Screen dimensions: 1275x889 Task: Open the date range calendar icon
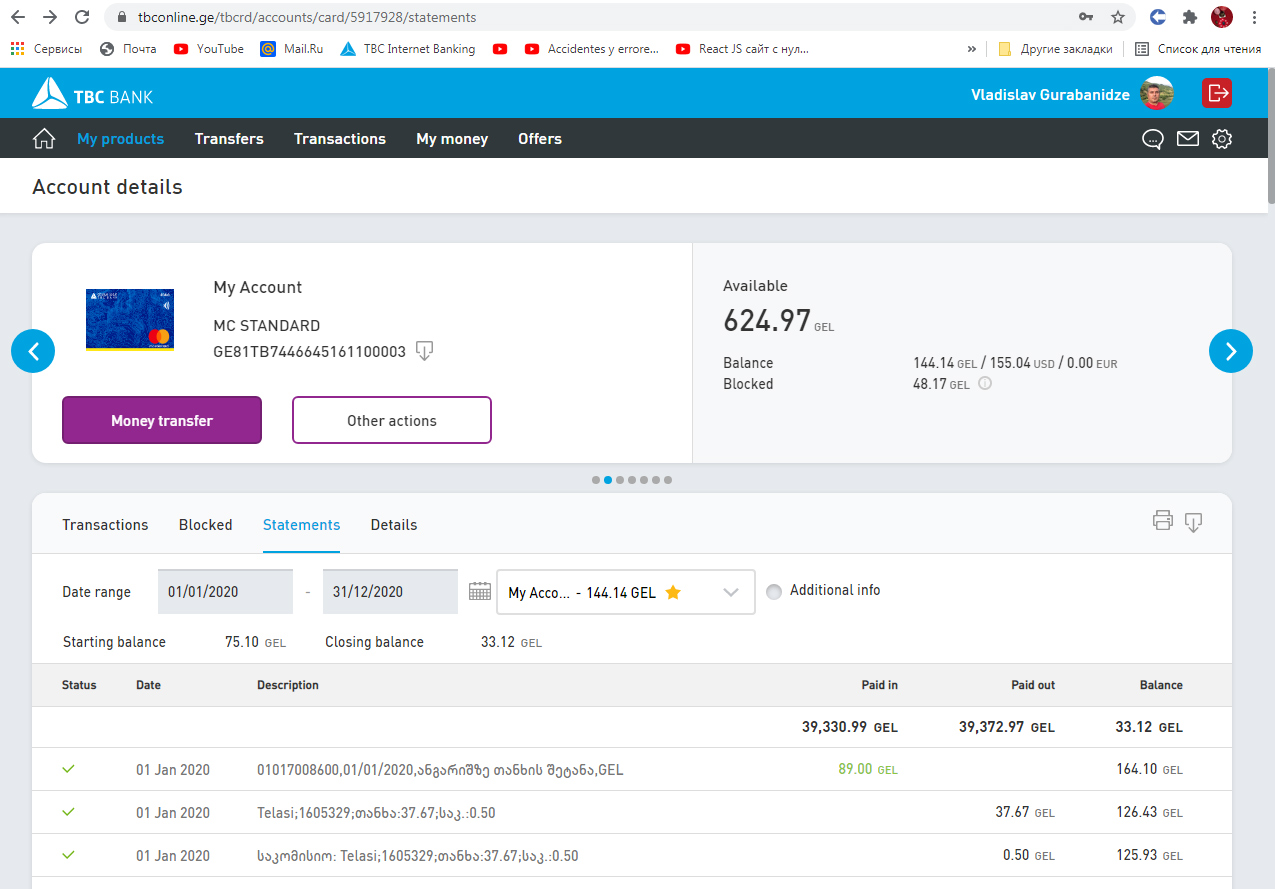[480, 591]
